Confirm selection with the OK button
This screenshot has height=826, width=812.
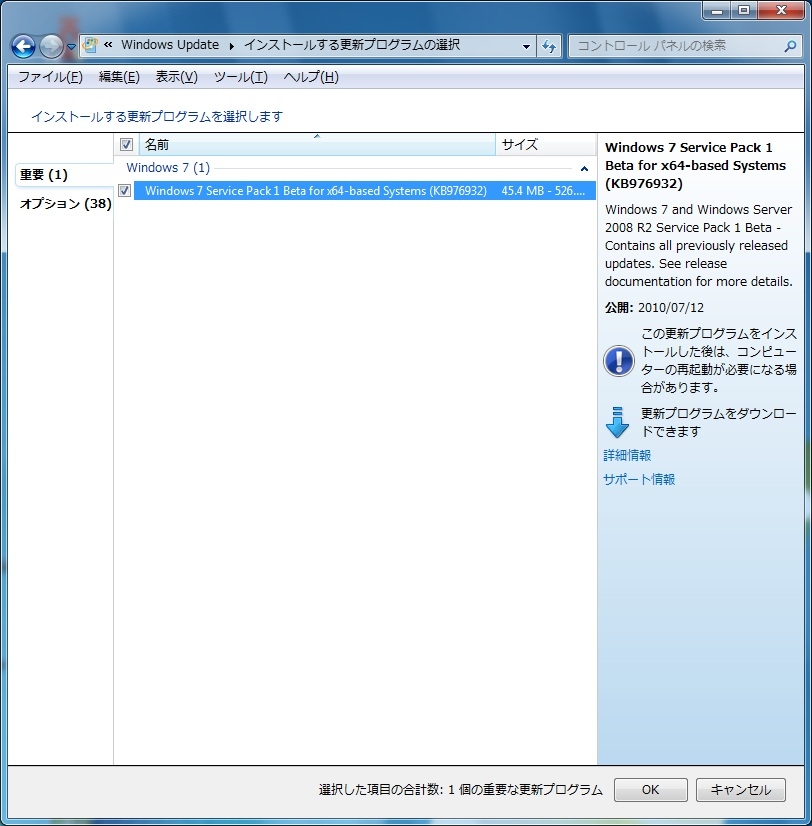(x=650, y=790)
